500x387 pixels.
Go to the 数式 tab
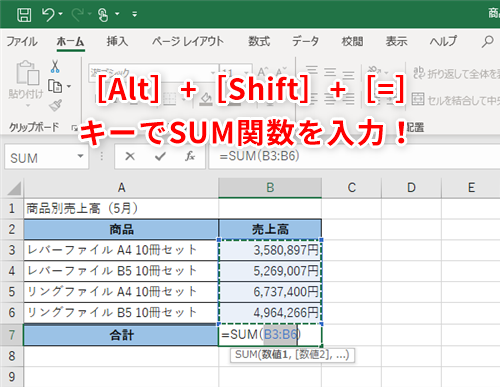tap(259, 42)
